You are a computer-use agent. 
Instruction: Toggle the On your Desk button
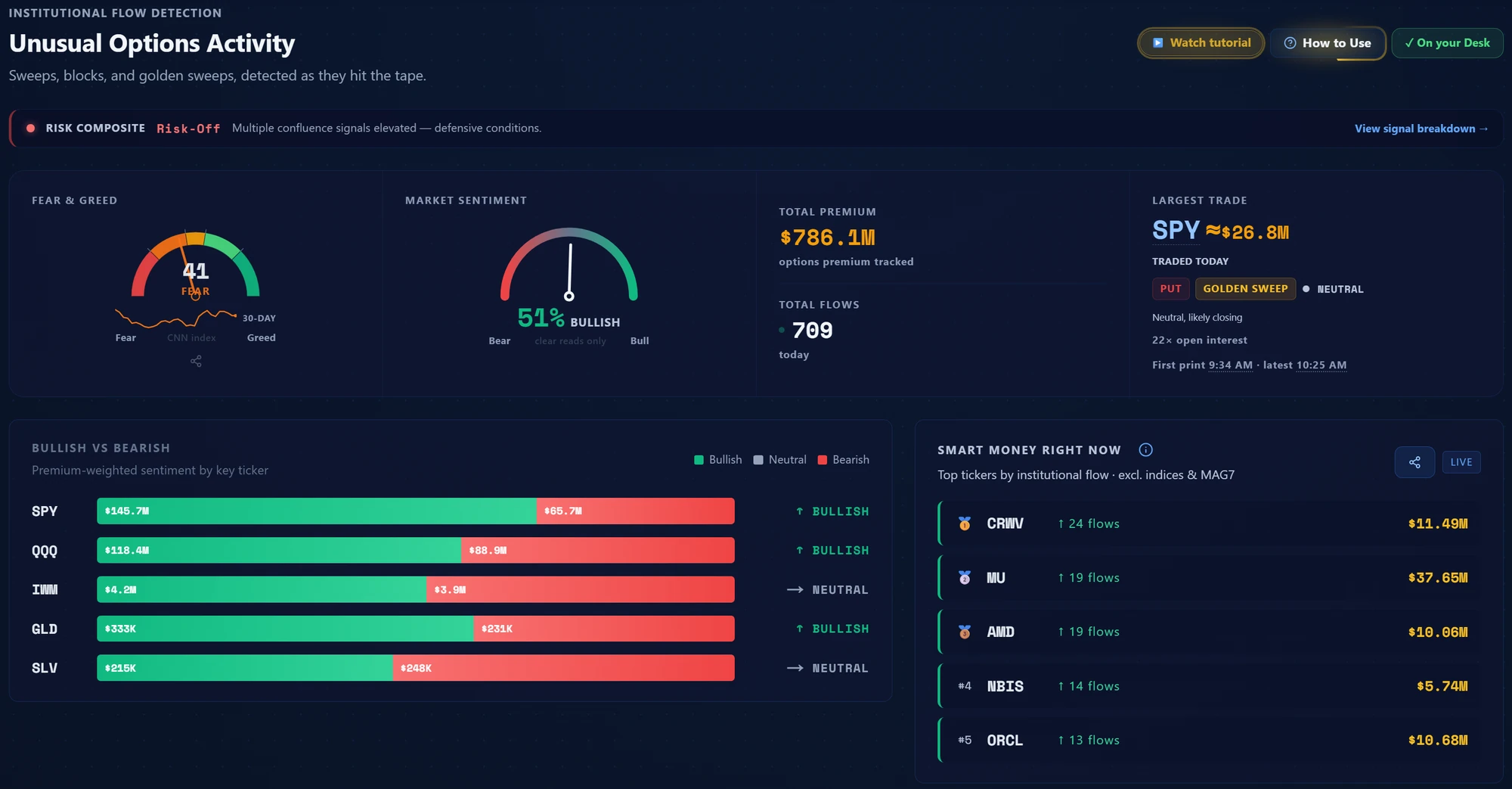point(1447,43)
